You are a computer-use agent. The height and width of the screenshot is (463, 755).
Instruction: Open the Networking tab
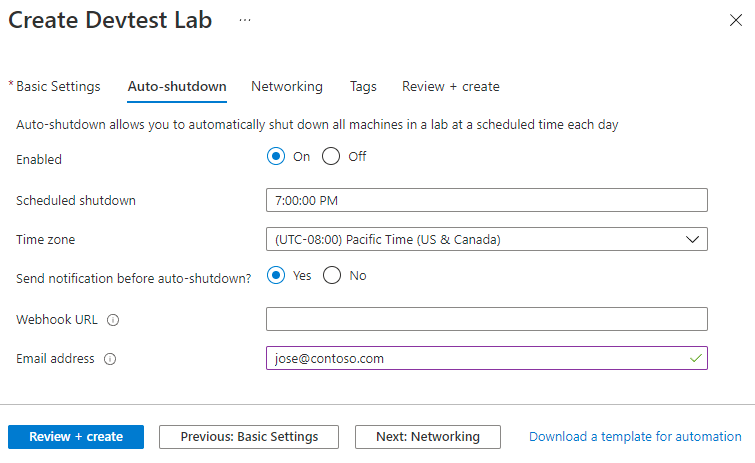[x=287, y=87]
